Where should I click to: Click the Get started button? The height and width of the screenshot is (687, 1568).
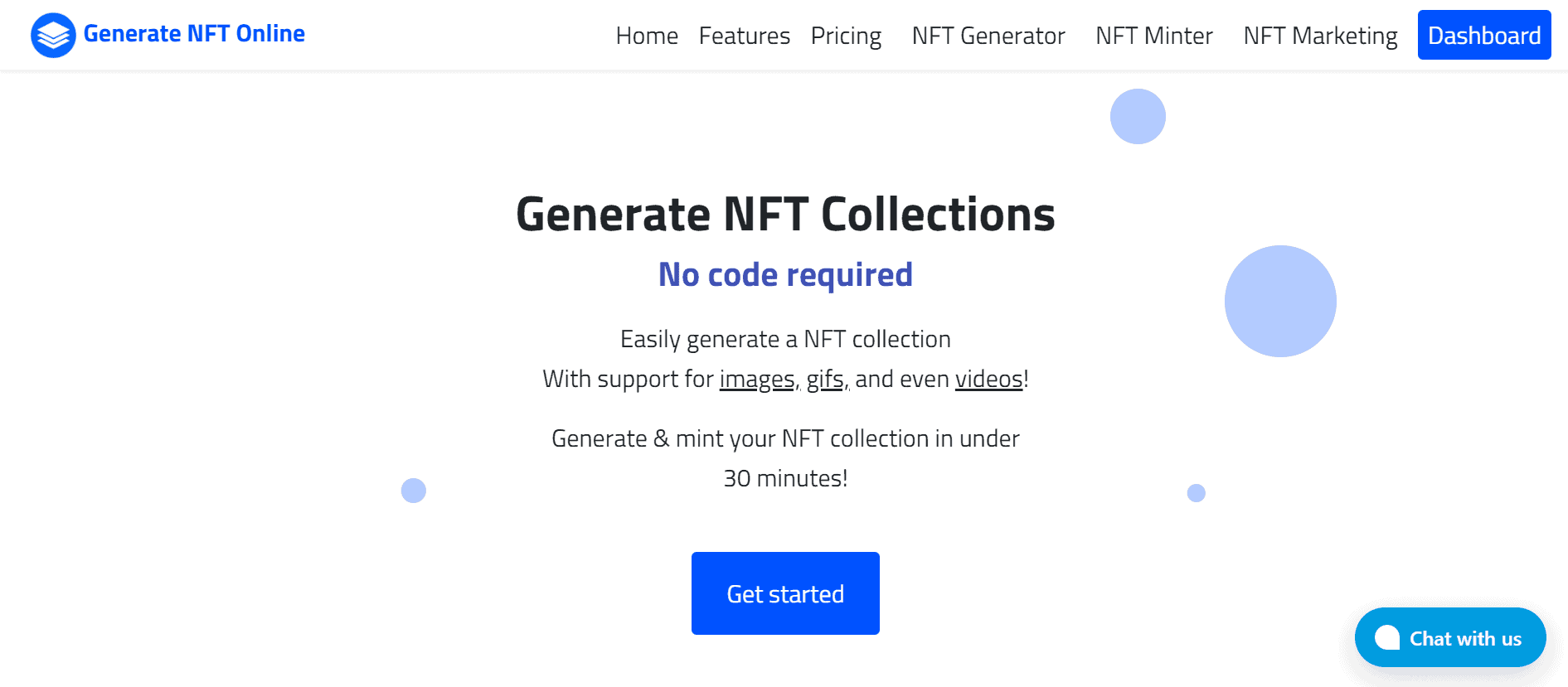pos(785,593)
